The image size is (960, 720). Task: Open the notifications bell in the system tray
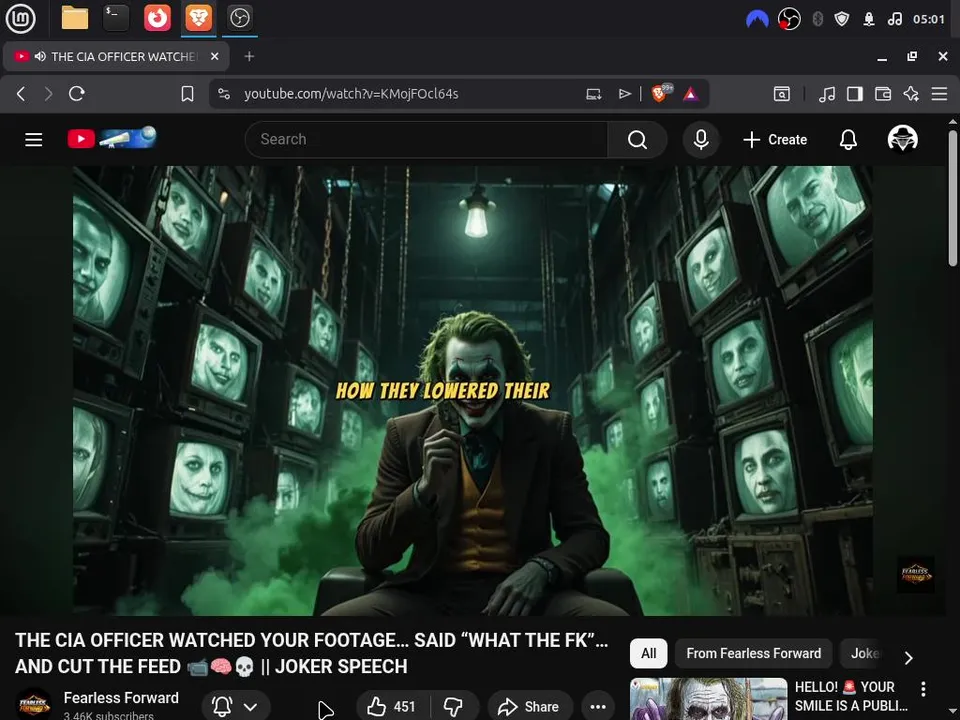(869, 20)
